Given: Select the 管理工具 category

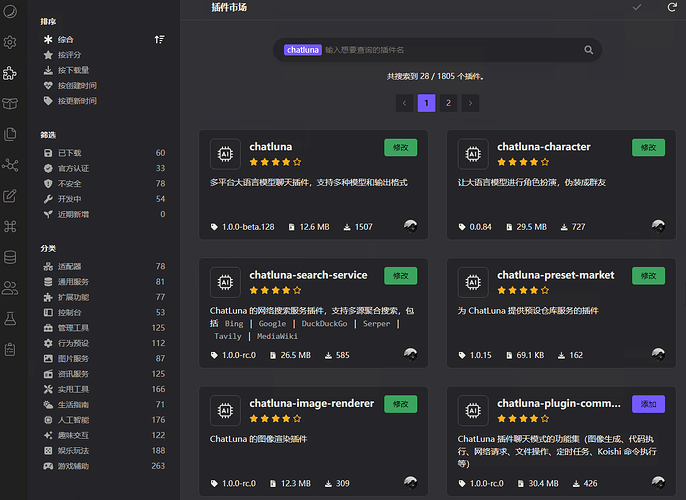Looking at the screenshot, I should click(104, 327).
